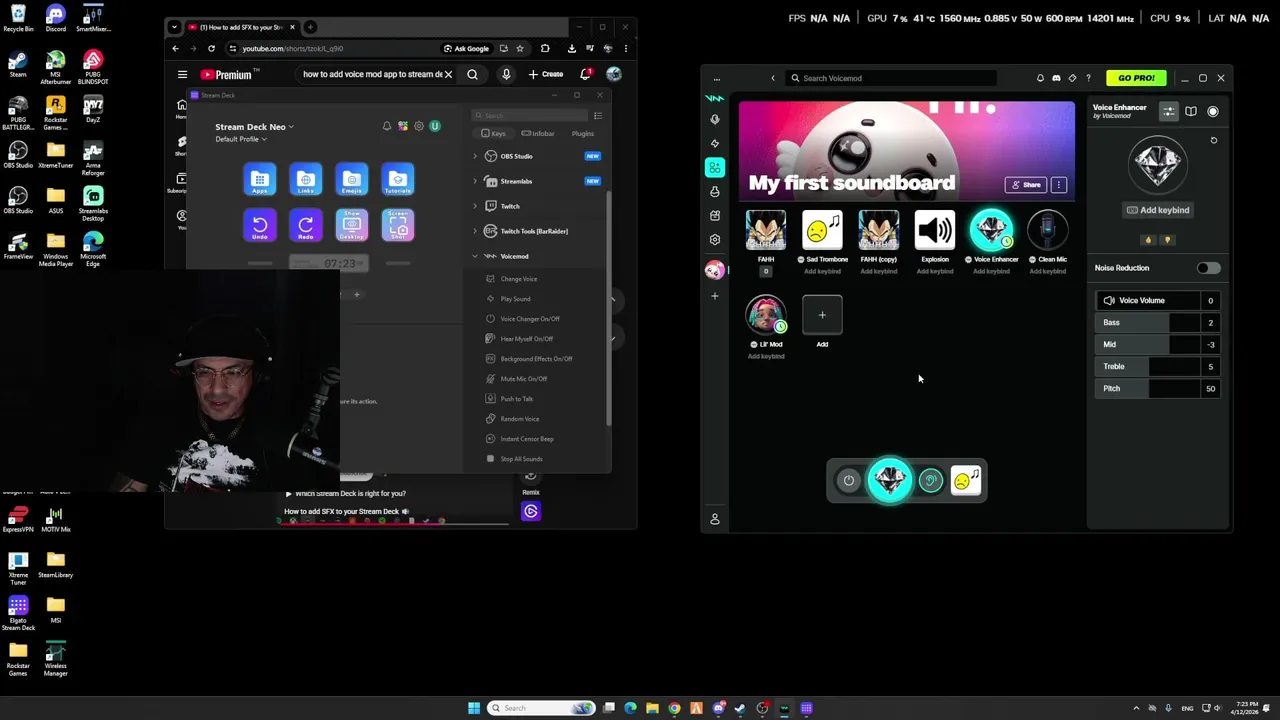The height and width of the screenshot is (720, 1280).
Task: Clear the YouTube search box with the X
Action: click(x=448, y=74)
